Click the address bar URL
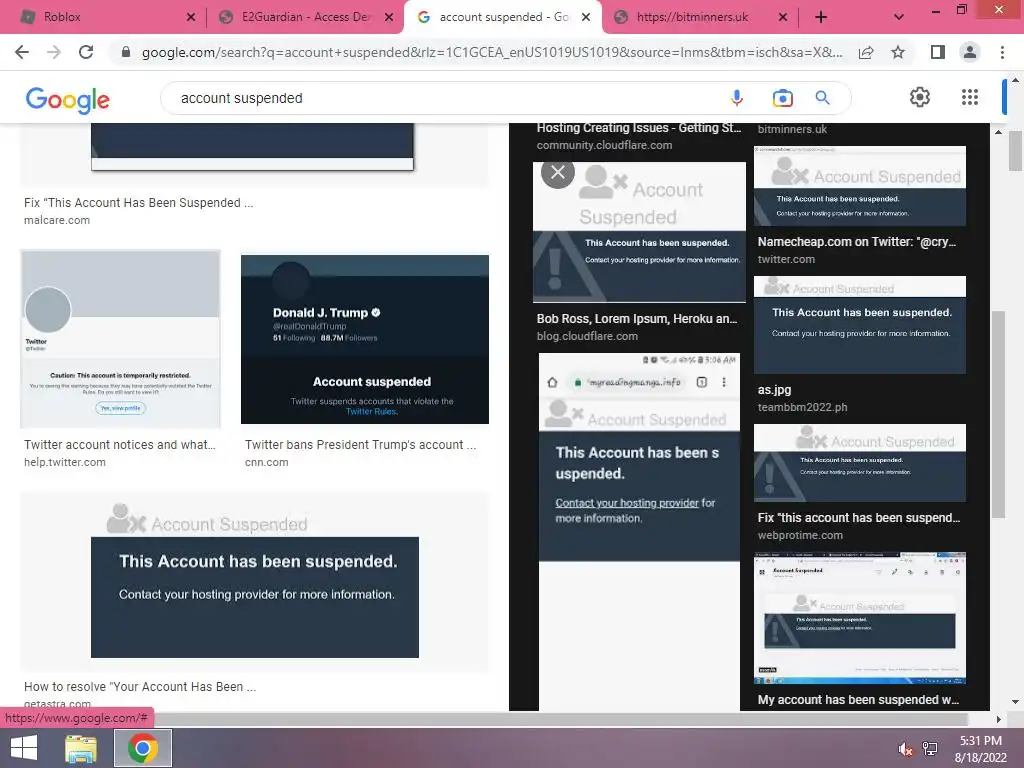The width and height of the screenshot is (1024, 768). click(491, 52)
